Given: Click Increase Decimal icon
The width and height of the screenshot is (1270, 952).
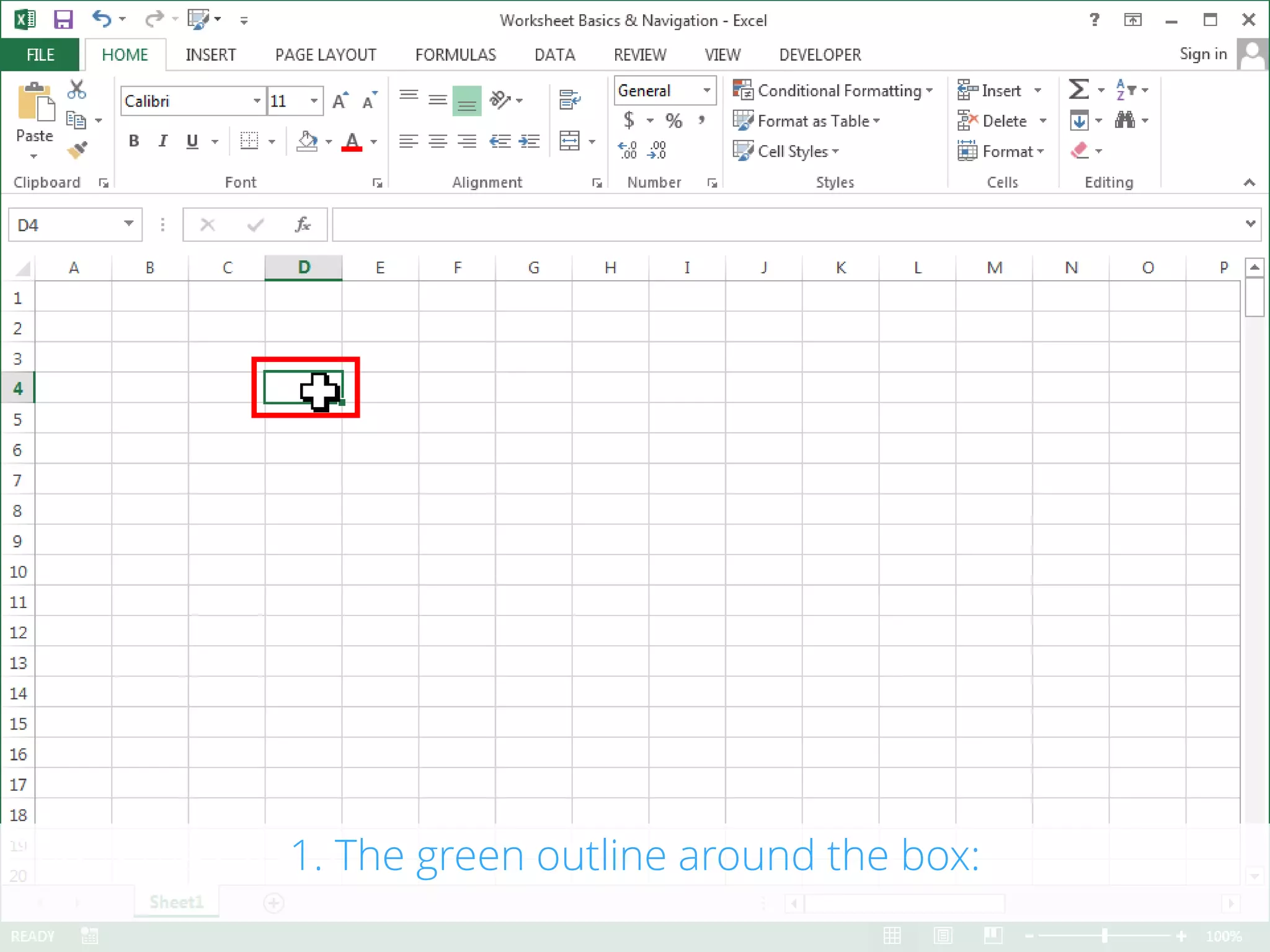Looking at the screenshot, I should [x=628, y=149].
